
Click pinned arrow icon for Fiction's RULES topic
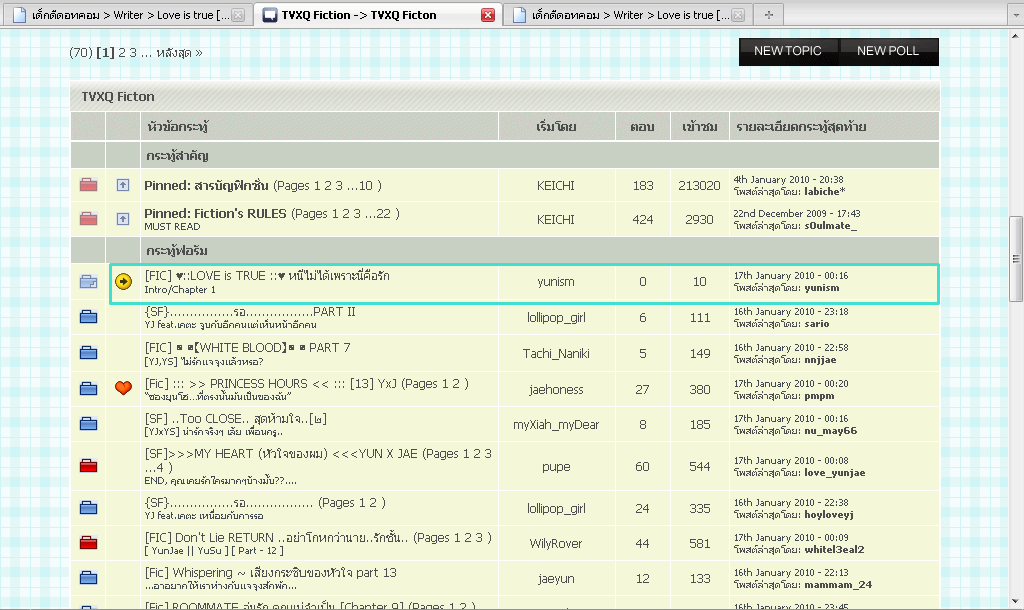point(123,219)
